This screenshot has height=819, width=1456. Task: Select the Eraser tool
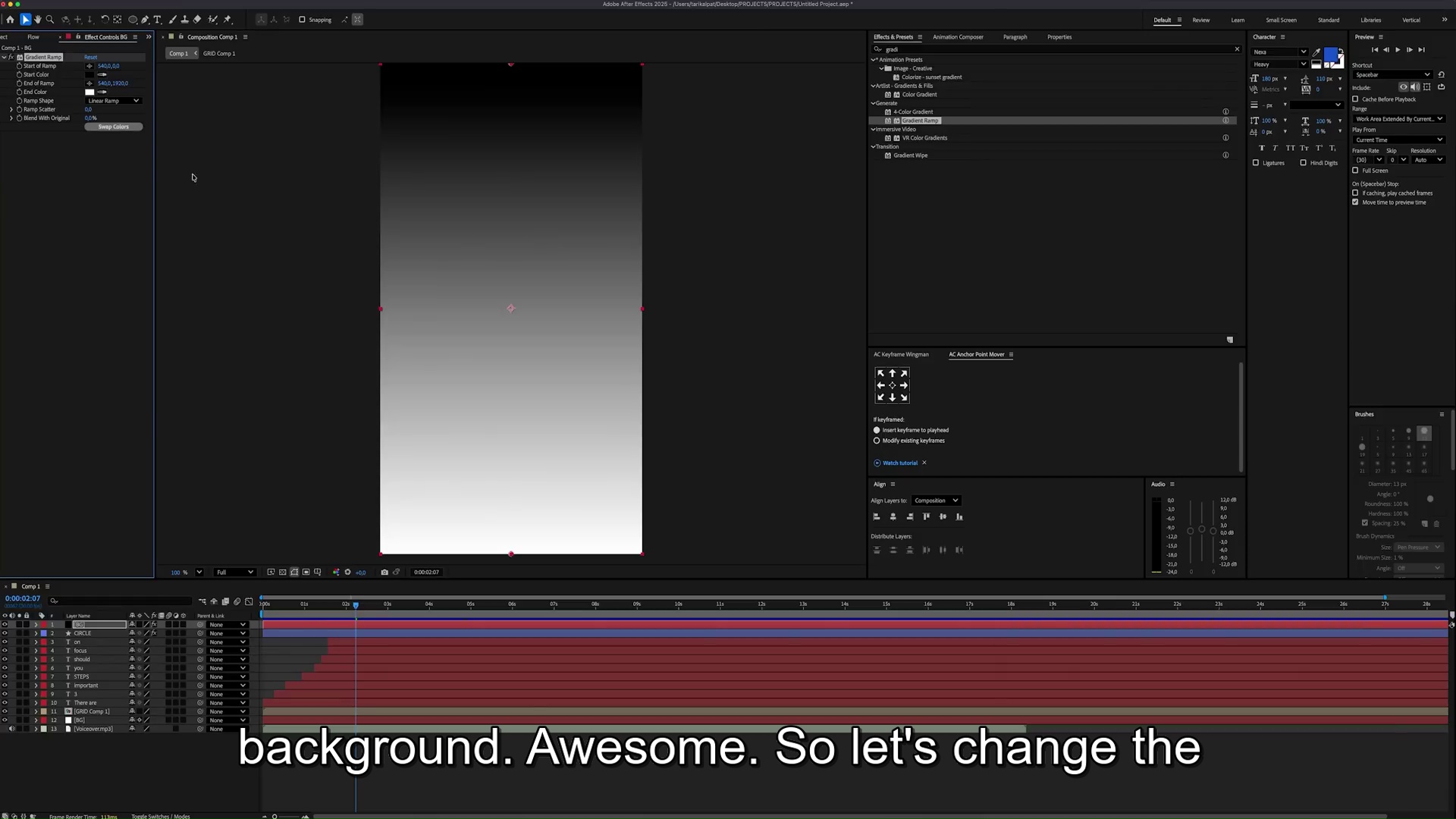197,20
